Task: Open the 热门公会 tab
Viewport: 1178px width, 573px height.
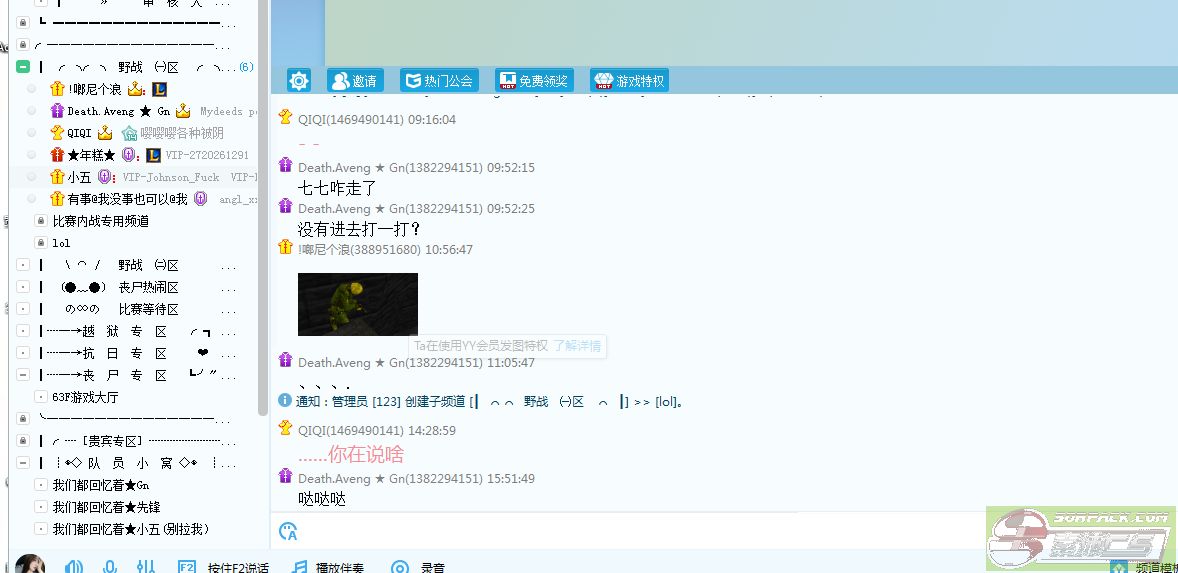Action: tap(439, 81)
